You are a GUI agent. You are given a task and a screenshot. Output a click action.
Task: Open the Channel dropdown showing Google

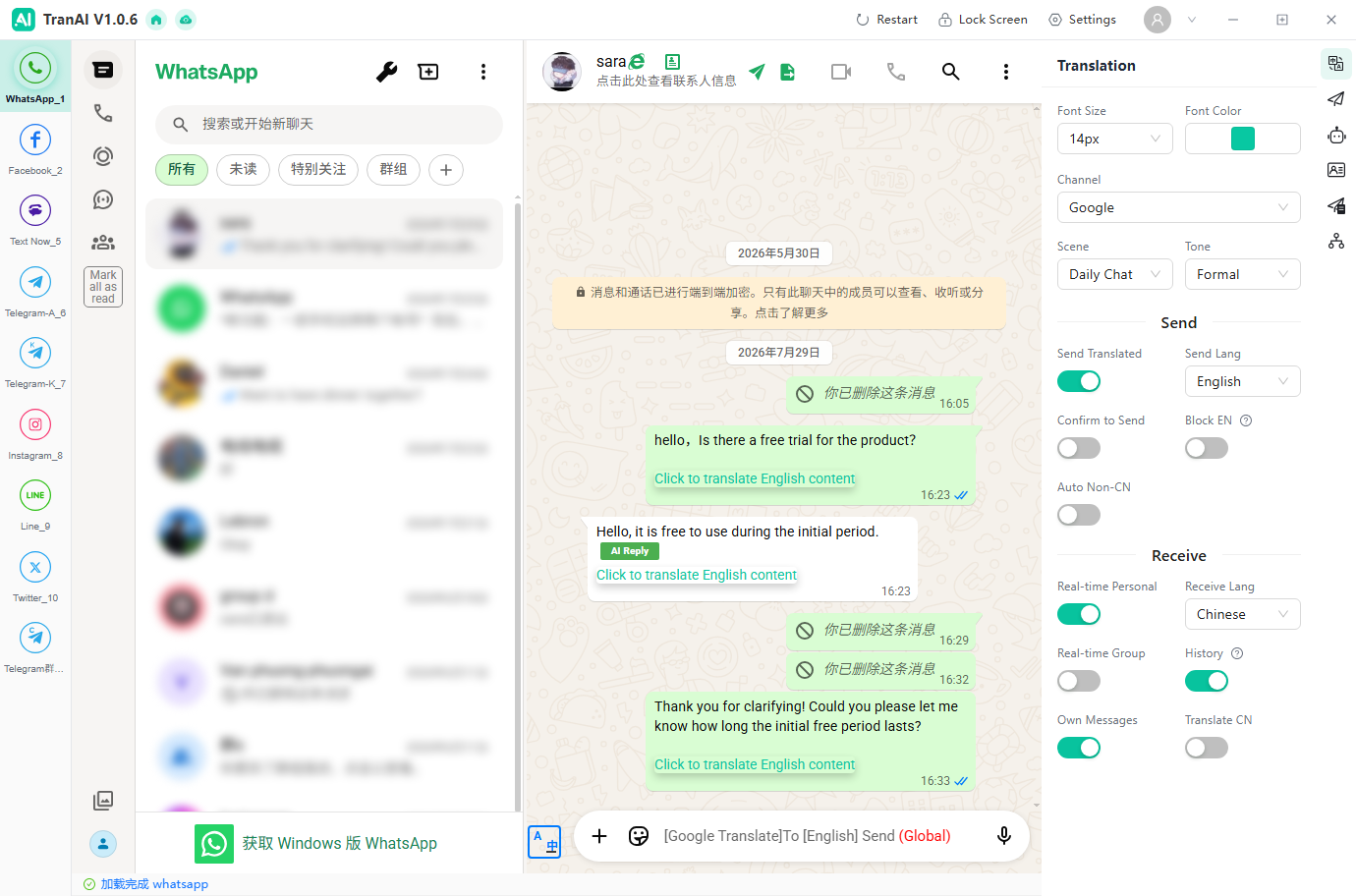pos(1179,207)
